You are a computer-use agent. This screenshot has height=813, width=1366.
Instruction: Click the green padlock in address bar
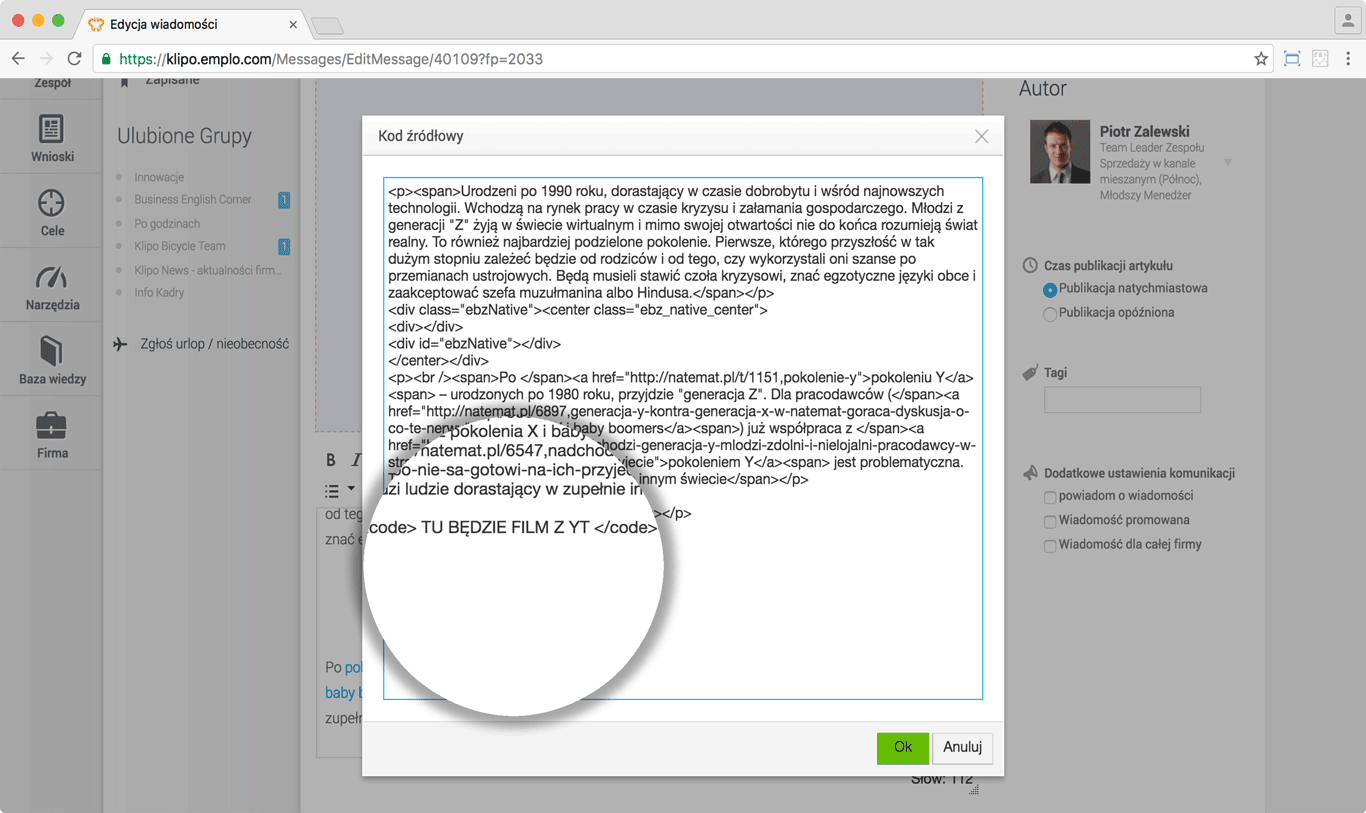point(107,59)
